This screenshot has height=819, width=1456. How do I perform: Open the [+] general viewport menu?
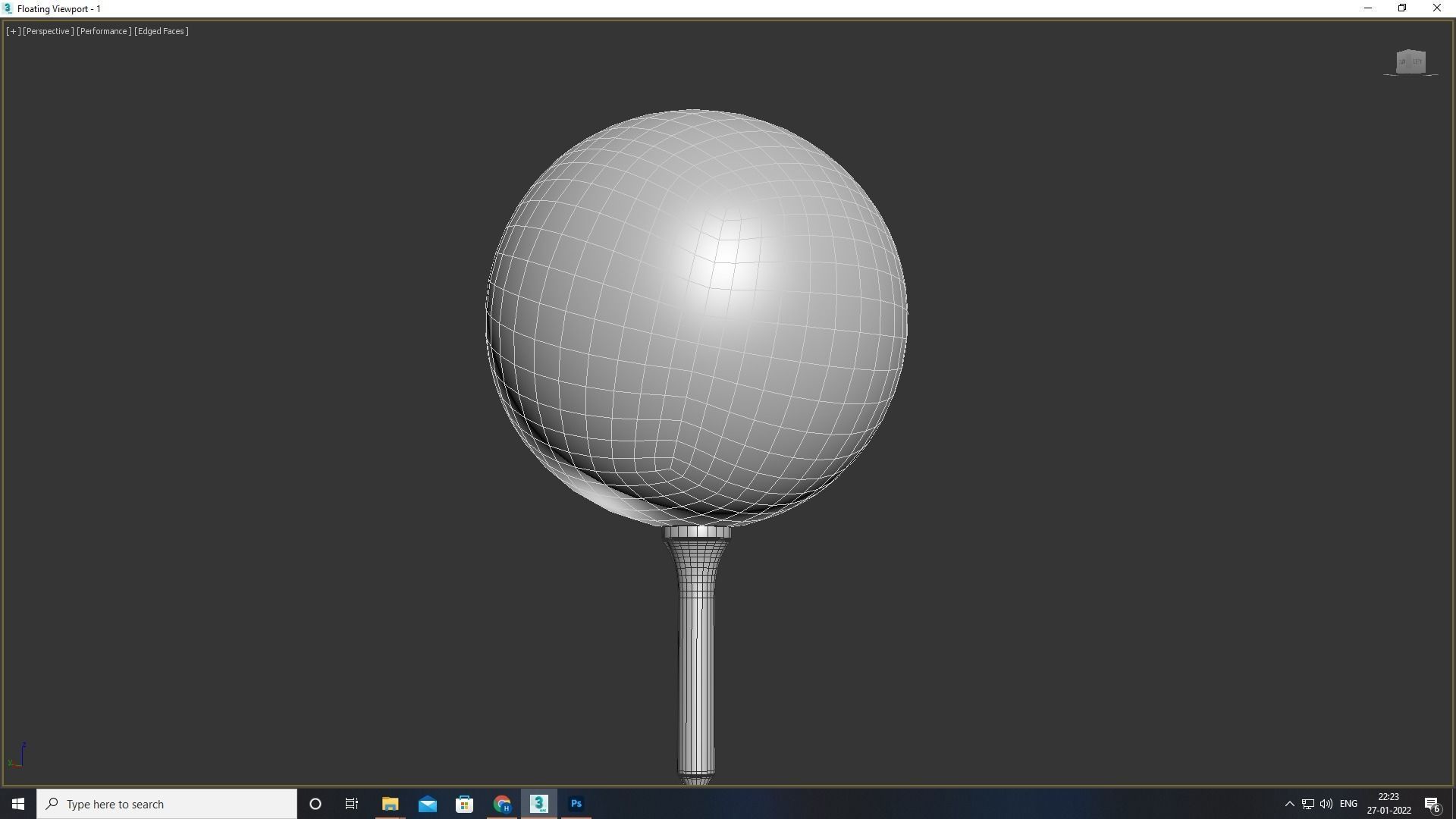(13, 31)
